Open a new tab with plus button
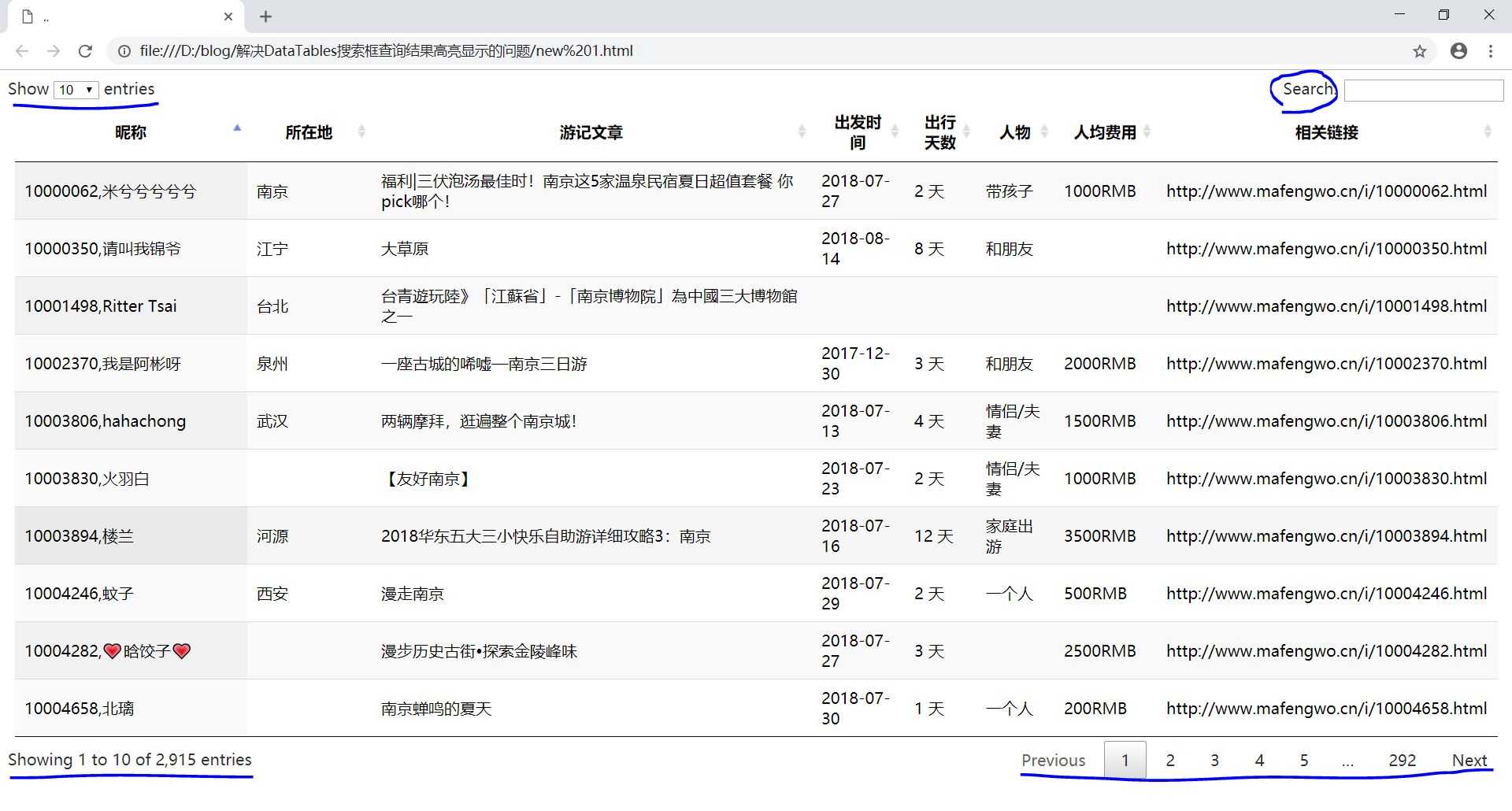1512x811 pixels. point(266,17)
